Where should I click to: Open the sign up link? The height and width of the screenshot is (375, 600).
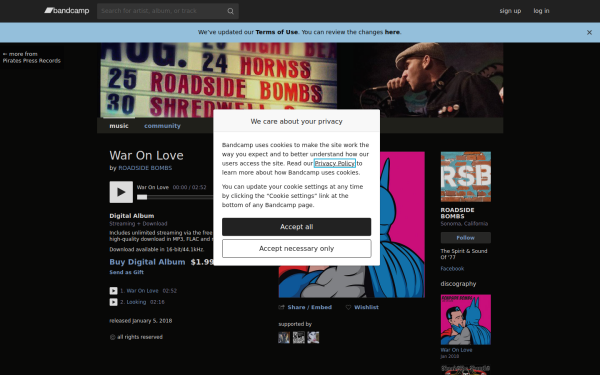coord(510,11)
